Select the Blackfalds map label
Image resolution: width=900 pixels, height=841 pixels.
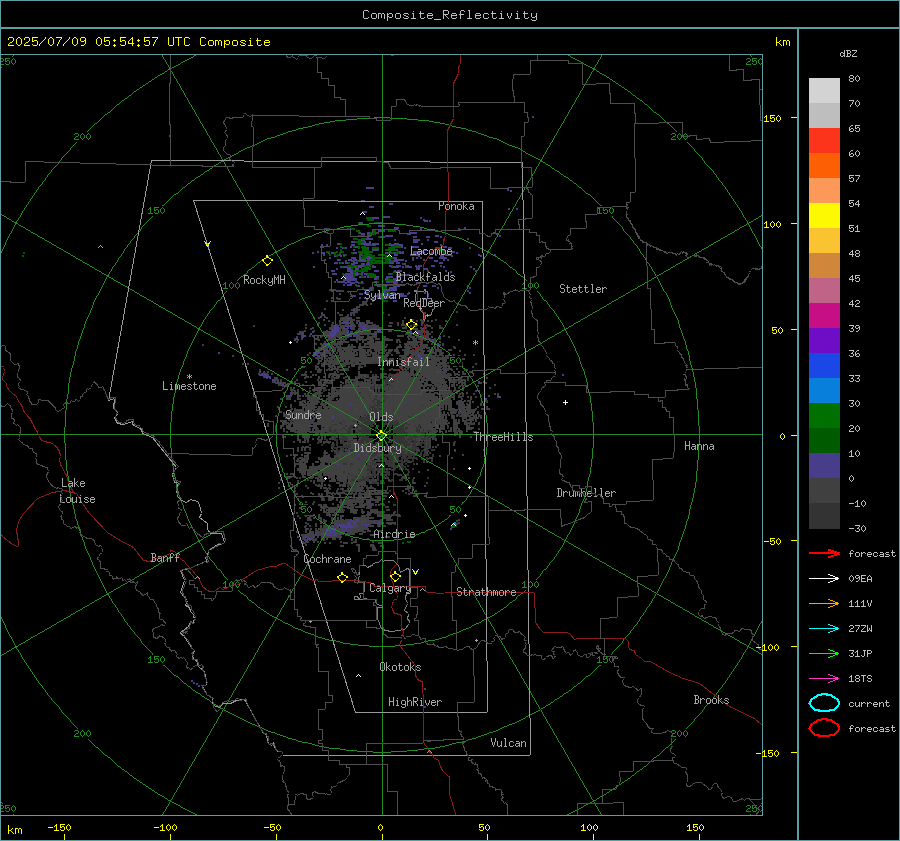point(425,277)
